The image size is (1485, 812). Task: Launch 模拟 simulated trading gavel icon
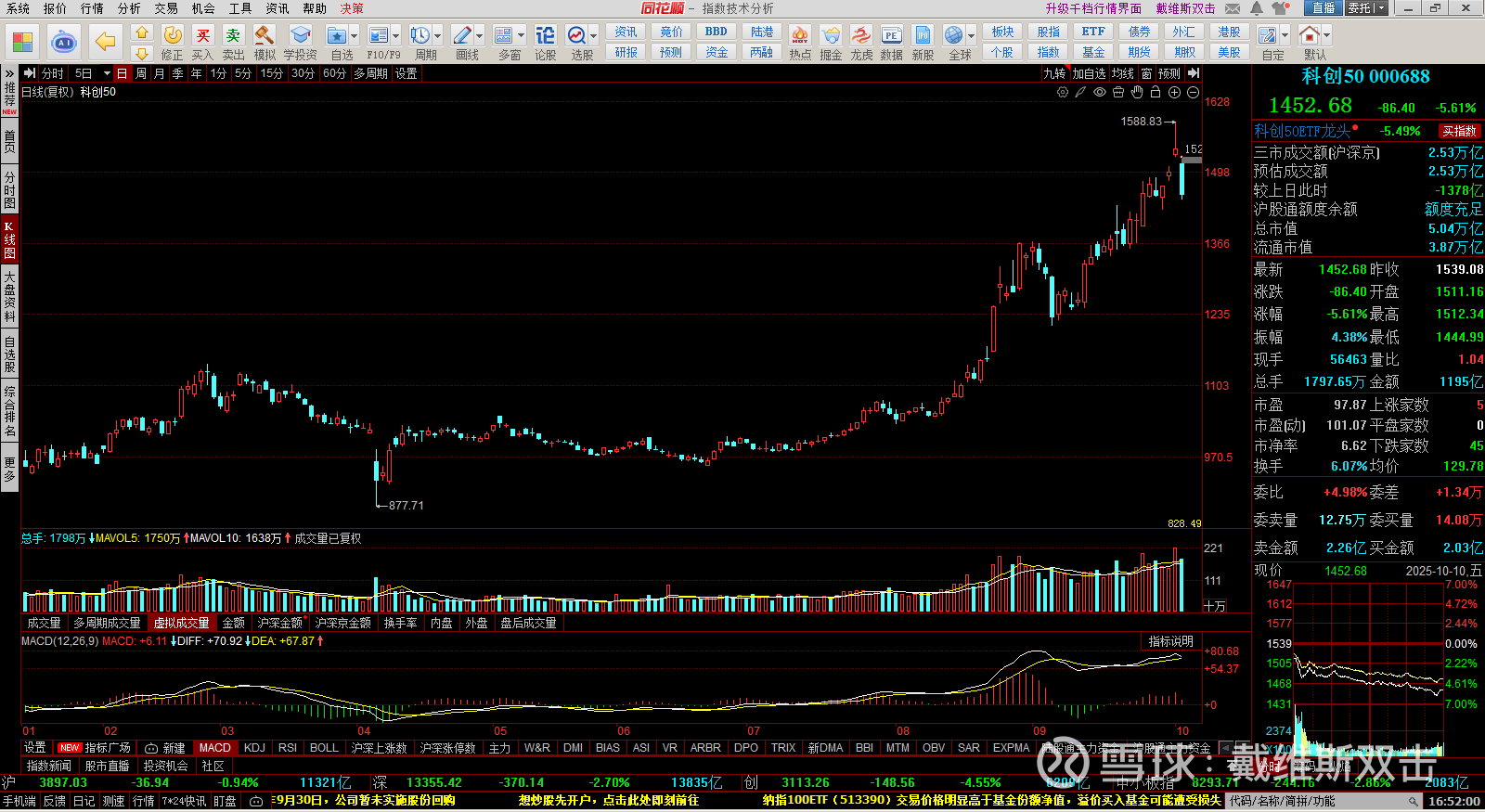[x=265, y=35]
